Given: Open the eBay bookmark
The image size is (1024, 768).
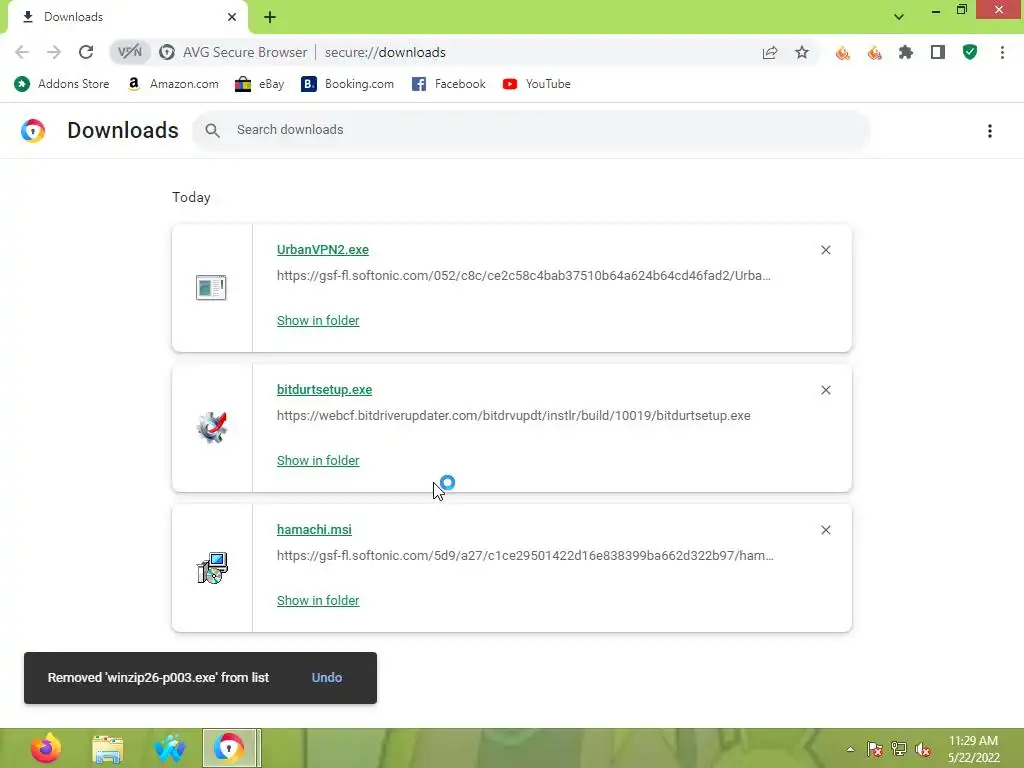Looking at the screenshot, I should [x=259, y=84].
